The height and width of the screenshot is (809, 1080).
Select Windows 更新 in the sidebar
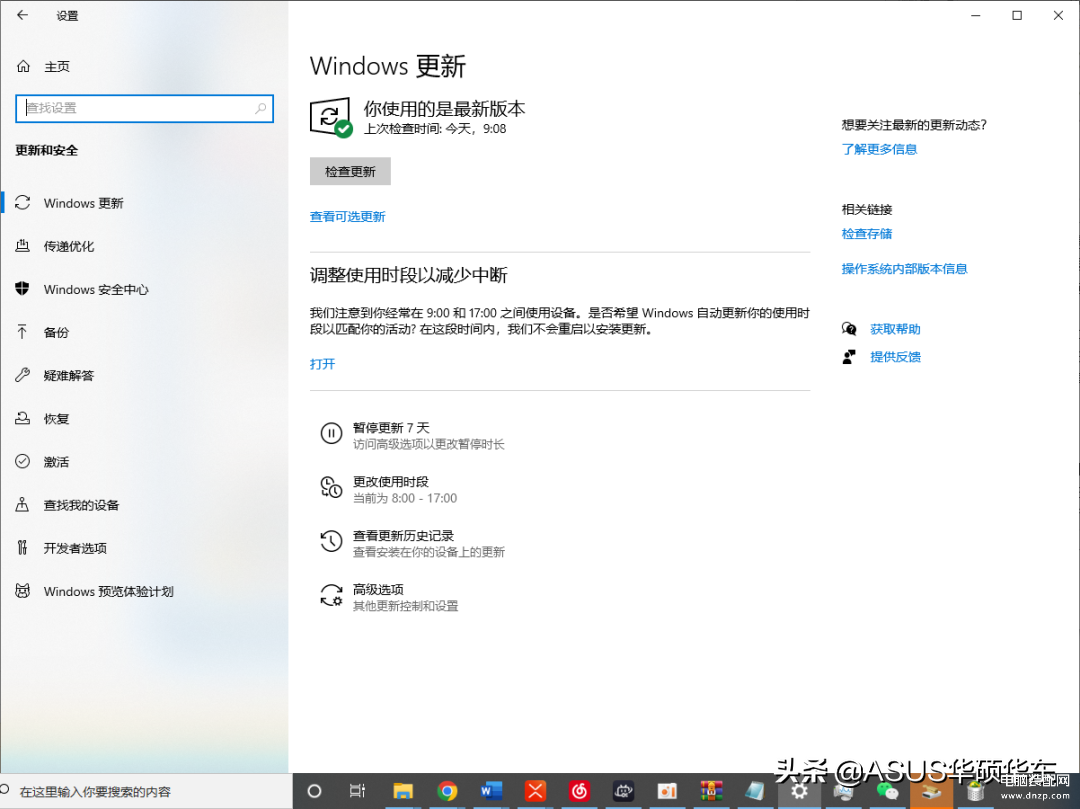(83, 203)
